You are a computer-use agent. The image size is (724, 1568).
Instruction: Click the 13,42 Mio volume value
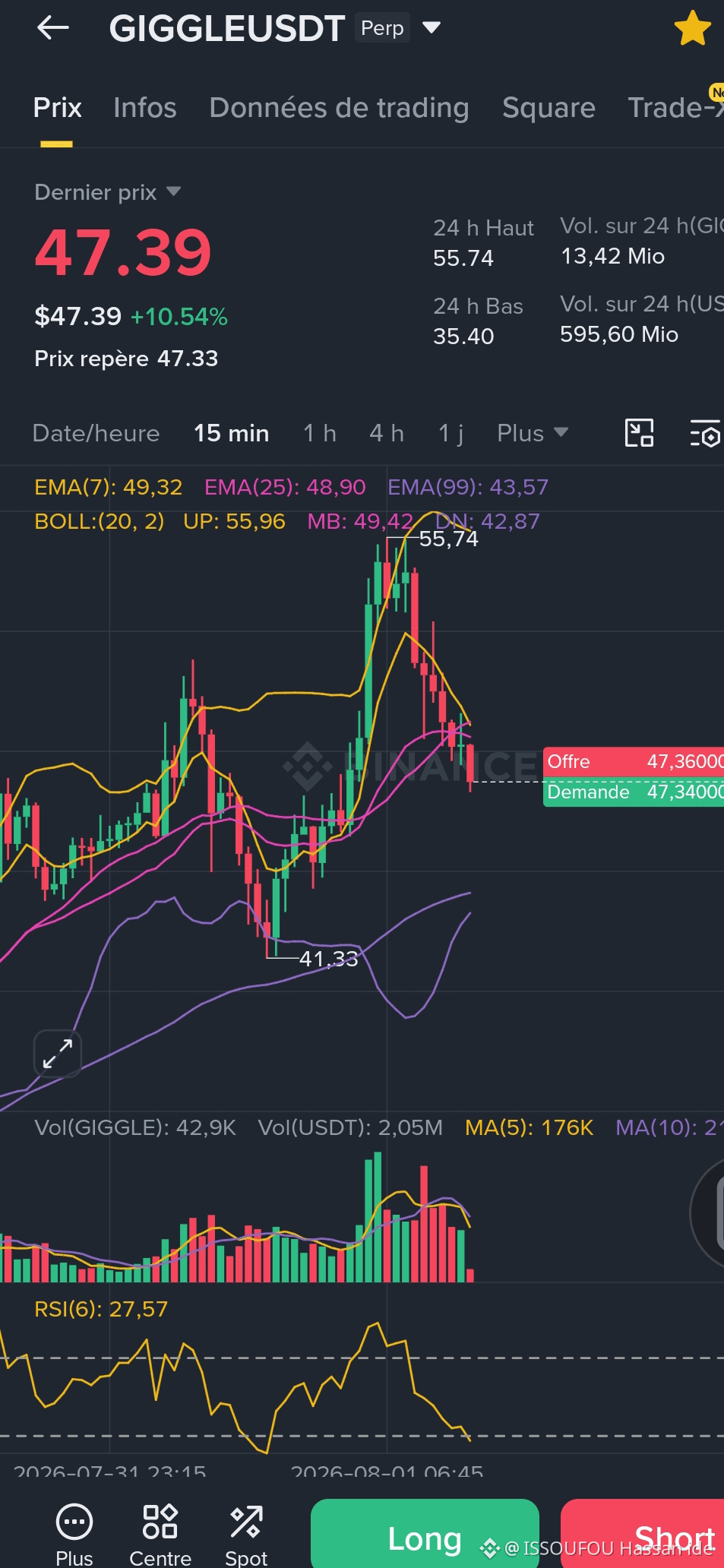612,256
